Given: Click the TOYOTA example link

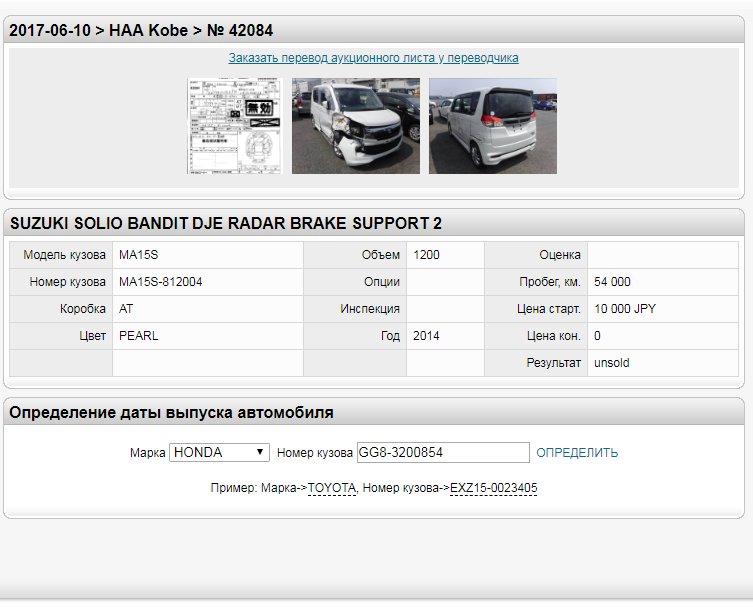Looking at the screenshot, I should pyautogui.click(x=332, y=488).
